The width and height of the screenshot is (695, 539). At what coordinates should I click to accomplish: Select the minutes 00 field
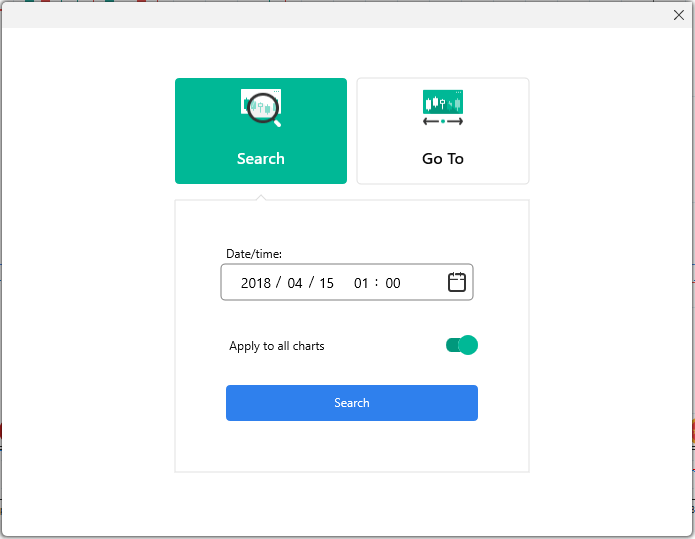pos(393,283)
